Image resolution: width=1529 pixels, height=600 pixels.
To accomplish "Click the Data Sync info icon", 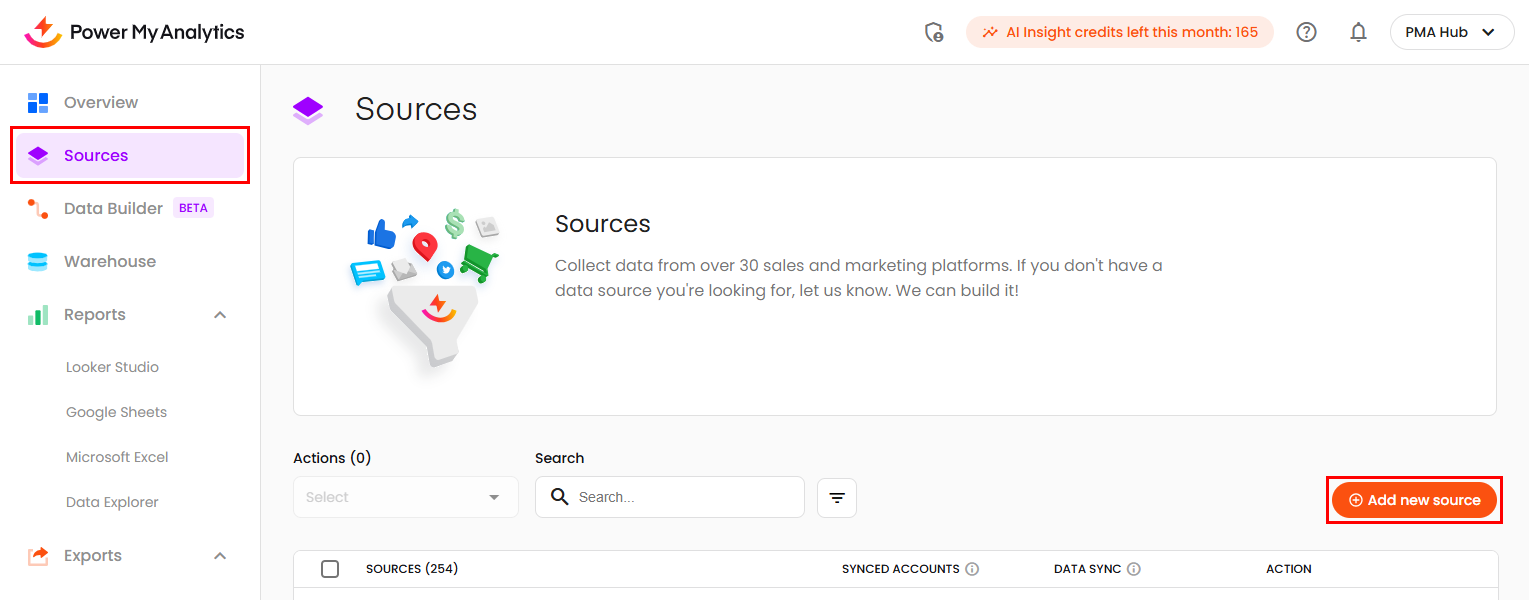I will (x=1134, y=569).
